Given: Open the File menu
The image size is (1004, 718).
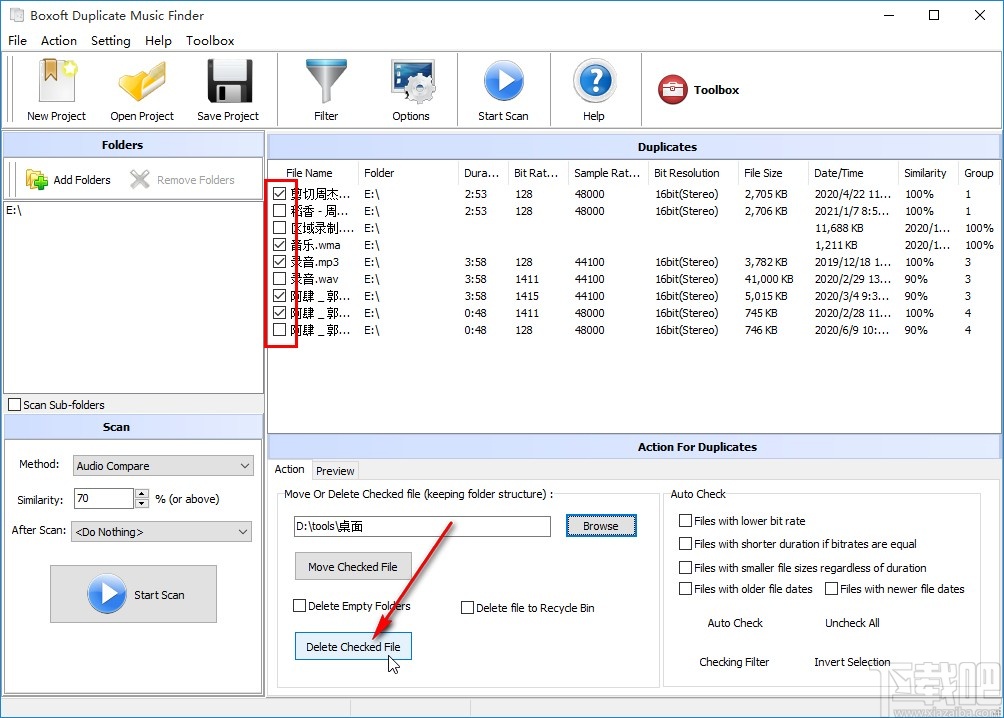Looking at the screenshot, I should (x=17, y=40).
